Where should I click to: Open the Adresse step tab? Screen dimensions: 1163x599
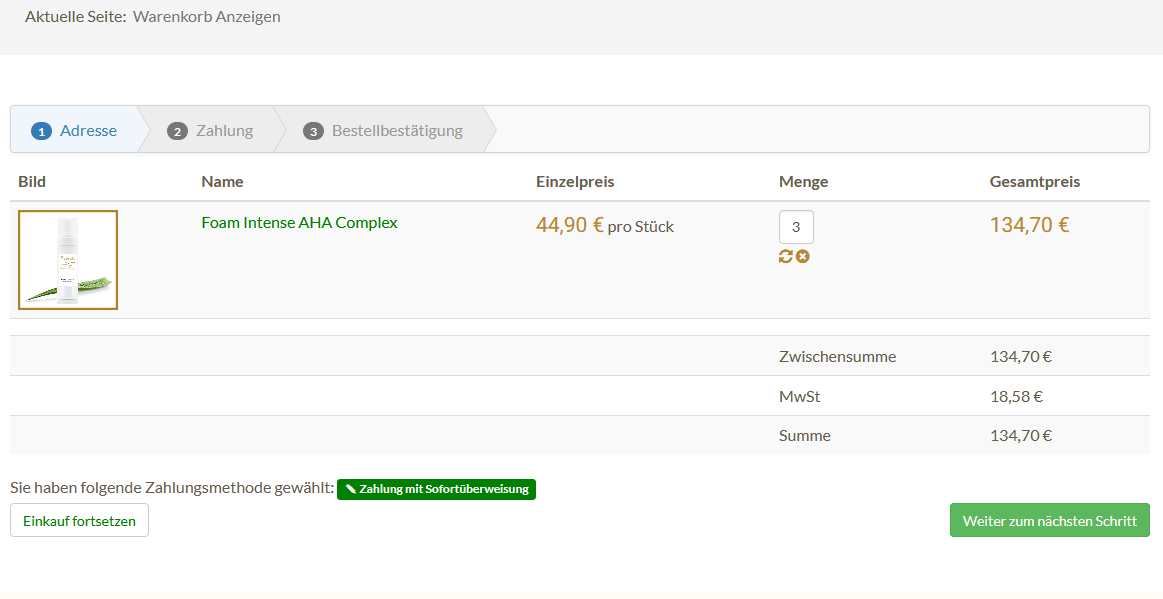tap(88, 131)
